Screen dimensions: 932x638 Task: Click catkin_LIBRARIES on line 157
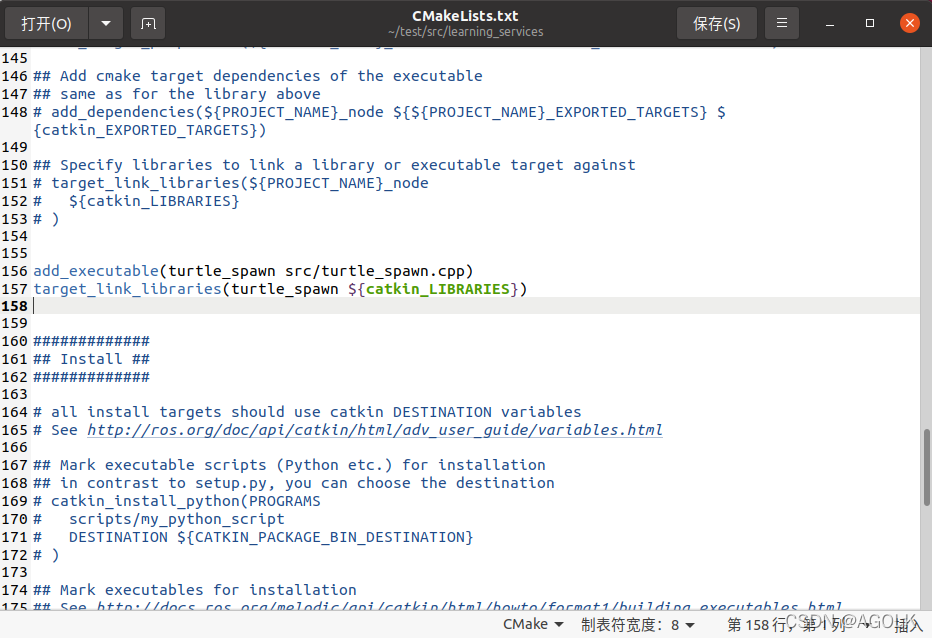tap(437, 289)
